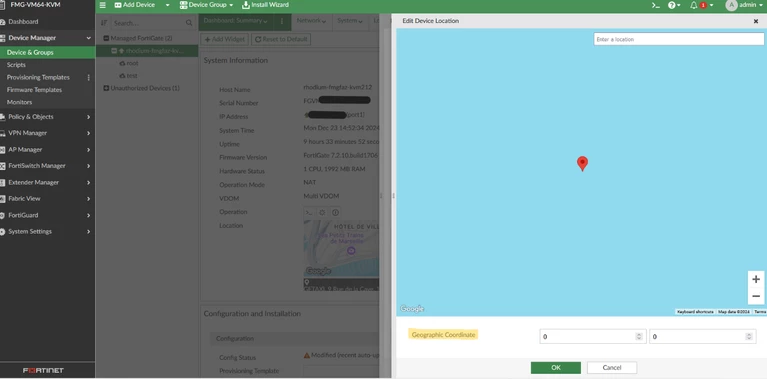Expand Unauthorized Devices (1) node
This screenshot has width=767, height=379.
coord(106,89)
